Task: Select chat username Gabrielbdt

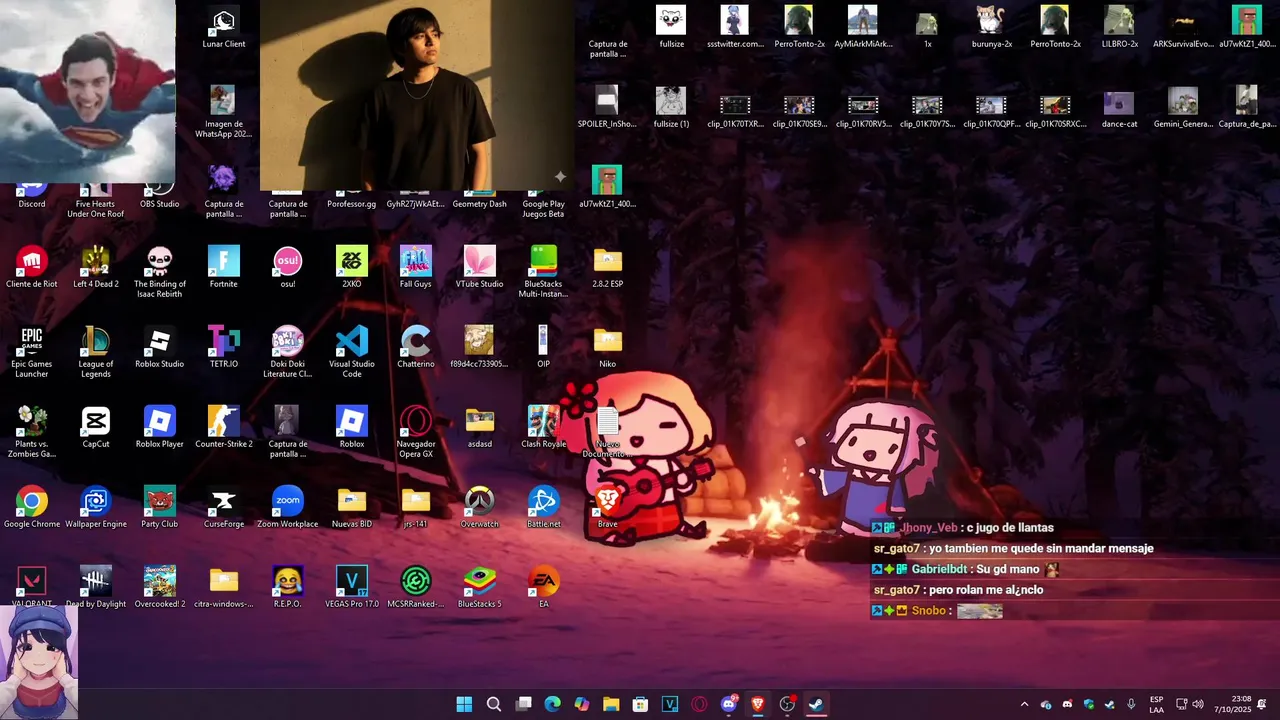Action: tap(939, 569)
